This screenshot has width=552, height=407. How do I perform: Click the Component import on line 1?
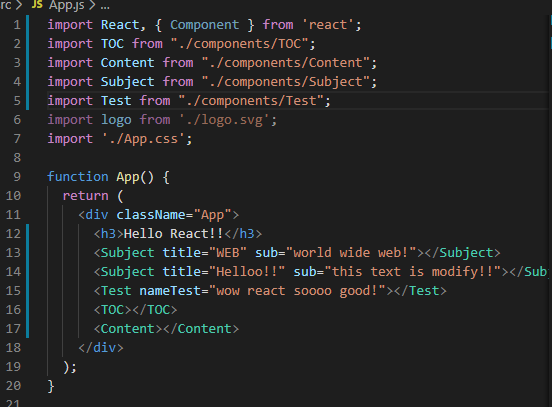(205, 25)
